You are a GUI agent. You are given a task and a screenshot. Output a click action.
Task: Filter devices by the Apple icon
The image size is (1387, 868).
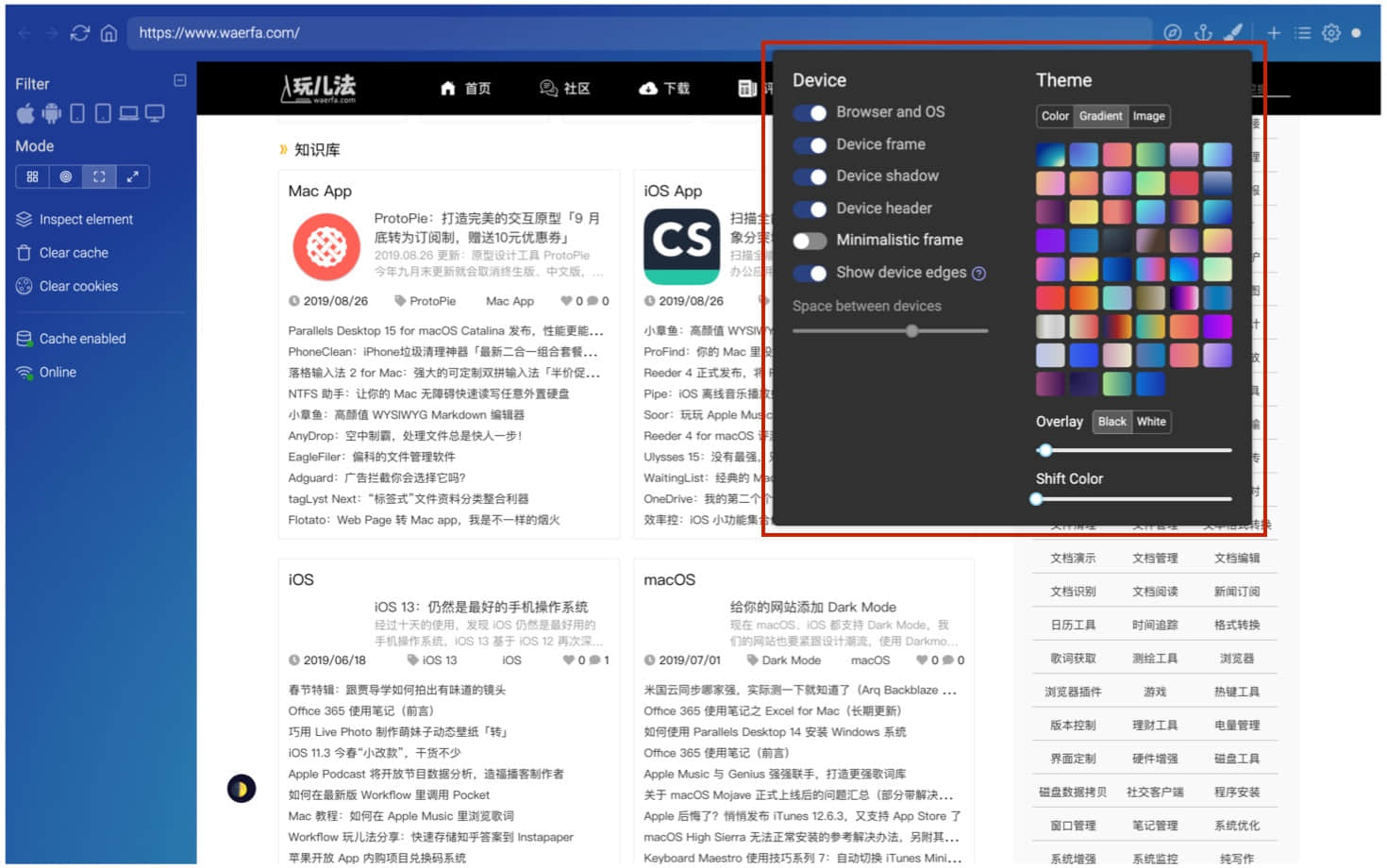(x=25, y=114)
